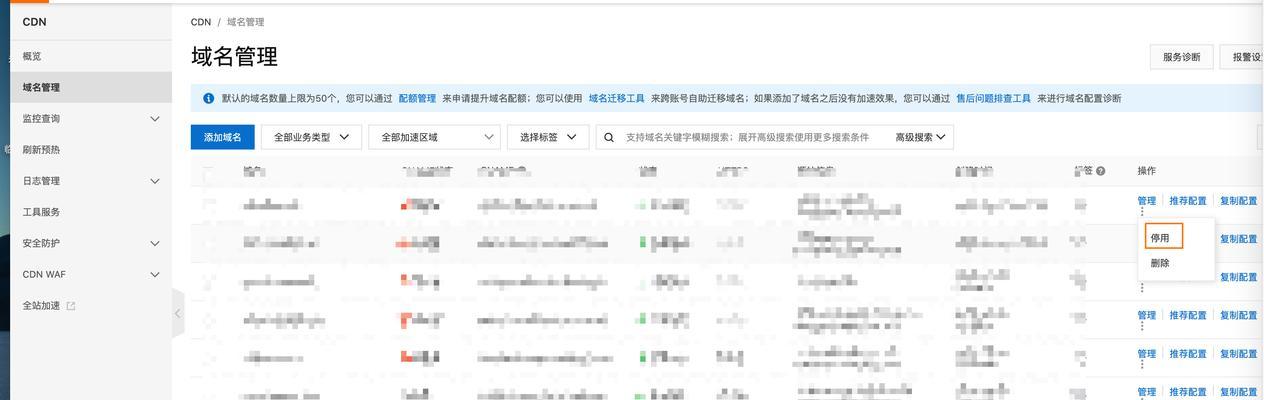Click the more-actions dots in first row
This screenshot has width=1264, height=400.
click(1142, 212)
